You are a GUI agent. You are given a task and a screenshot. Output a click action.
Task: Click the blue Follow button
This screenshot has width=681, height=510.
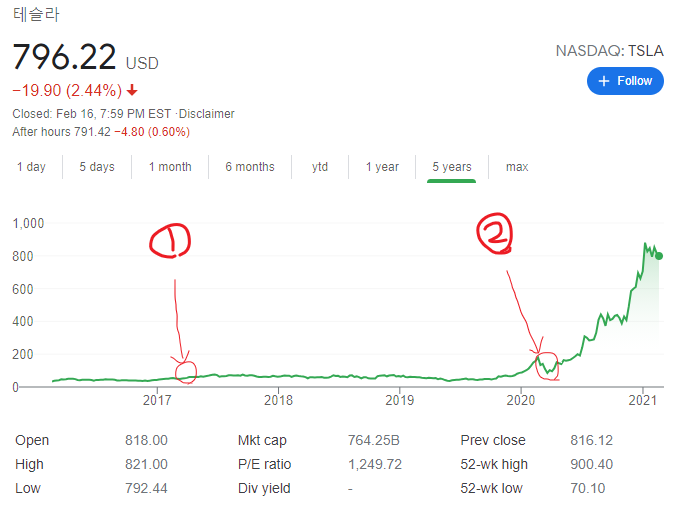click(625, 81)
